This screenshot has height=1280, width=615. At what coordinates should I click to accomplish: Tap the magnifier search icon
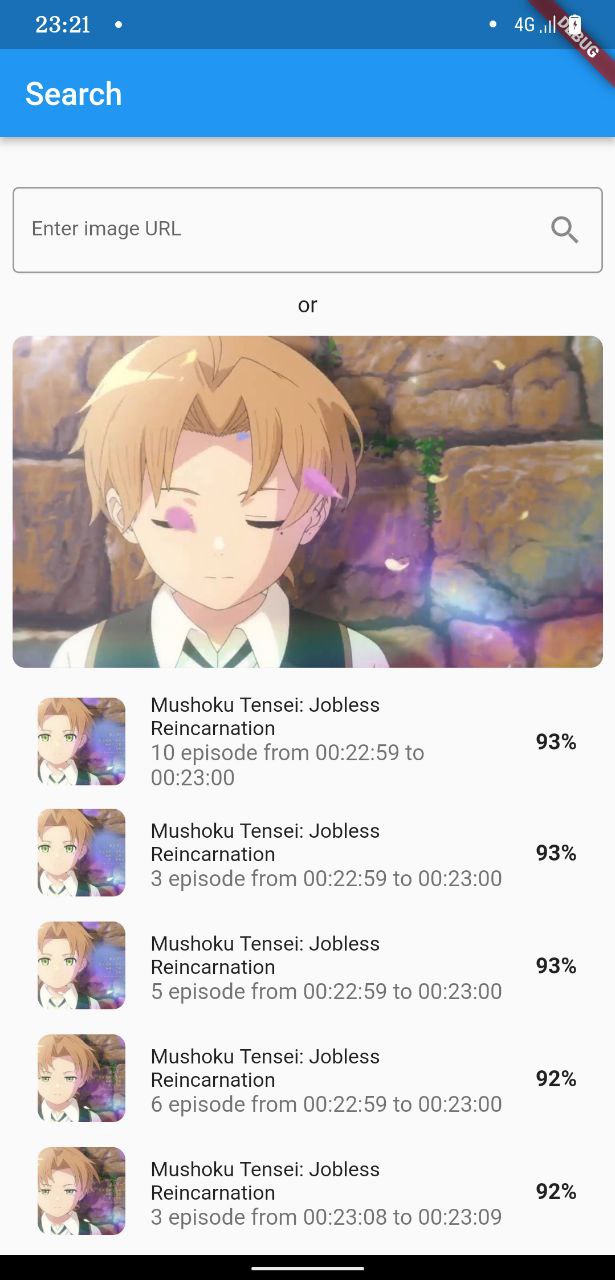tap(565, 230)
